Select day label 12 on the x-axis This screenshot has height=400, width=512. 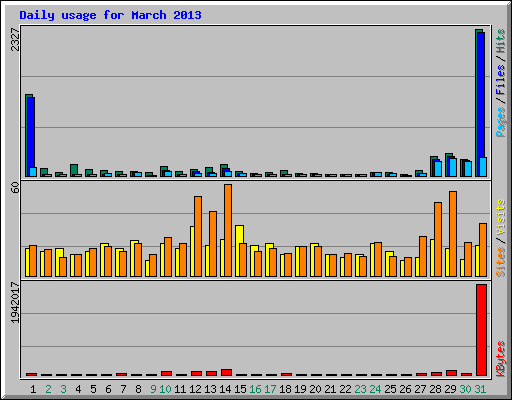point(195,389)
